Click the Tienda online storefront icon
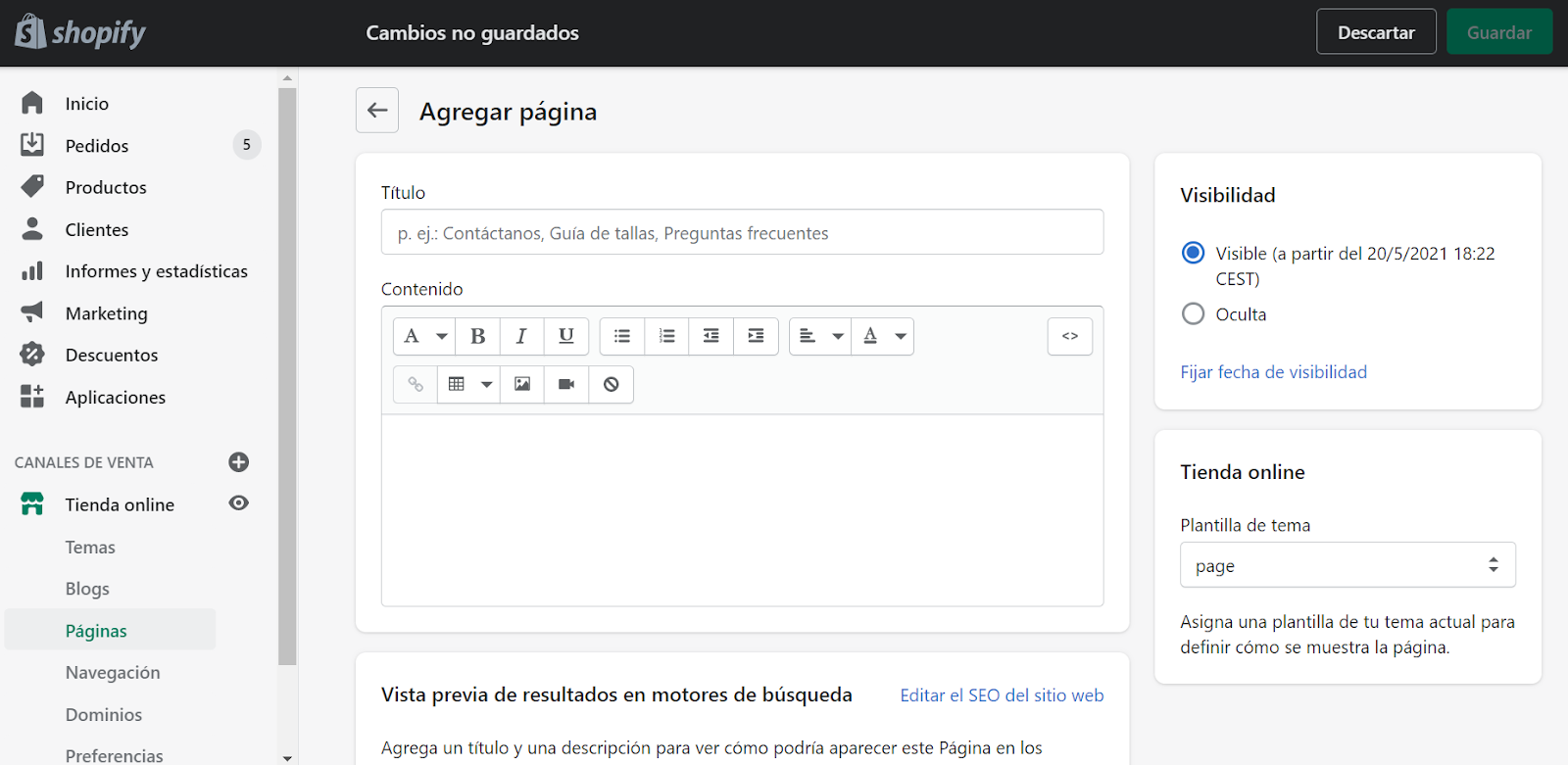Screen dimensions: 1568x765 (x=32, y=503)
